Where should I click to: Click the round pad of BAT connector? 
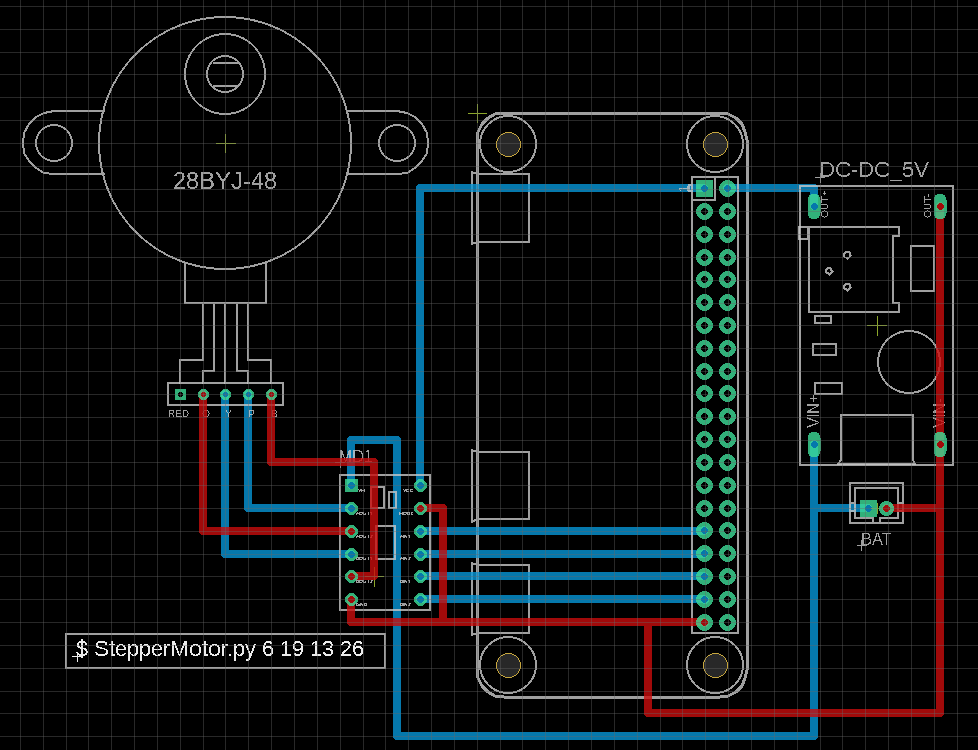(886, 509)
